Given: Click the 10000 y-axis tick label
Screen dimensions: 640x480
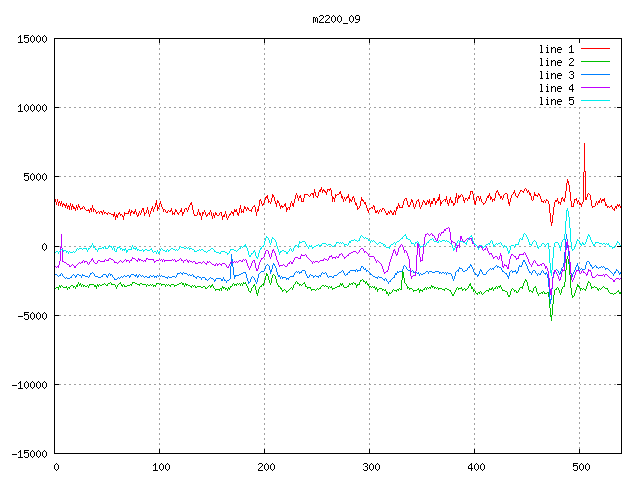Looking at the screenshot, I should pos(32,108).
